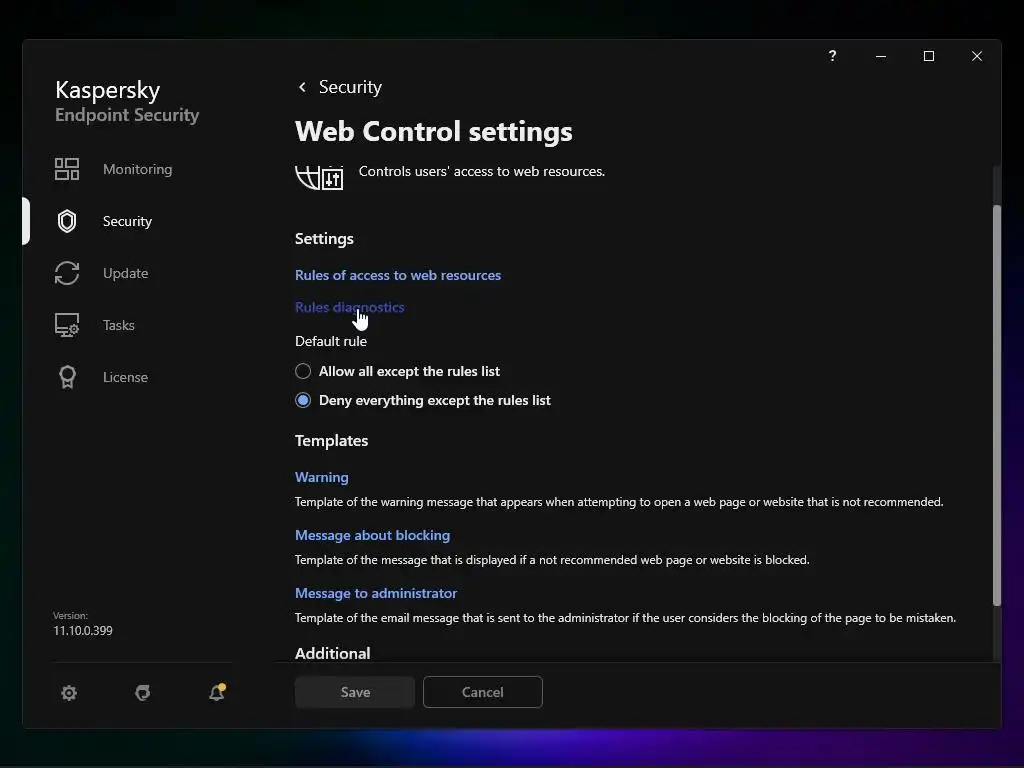The width and height of the screenshot is (1024, 768).
Task: Close the Kaspersky window
Action: [977, 56]
